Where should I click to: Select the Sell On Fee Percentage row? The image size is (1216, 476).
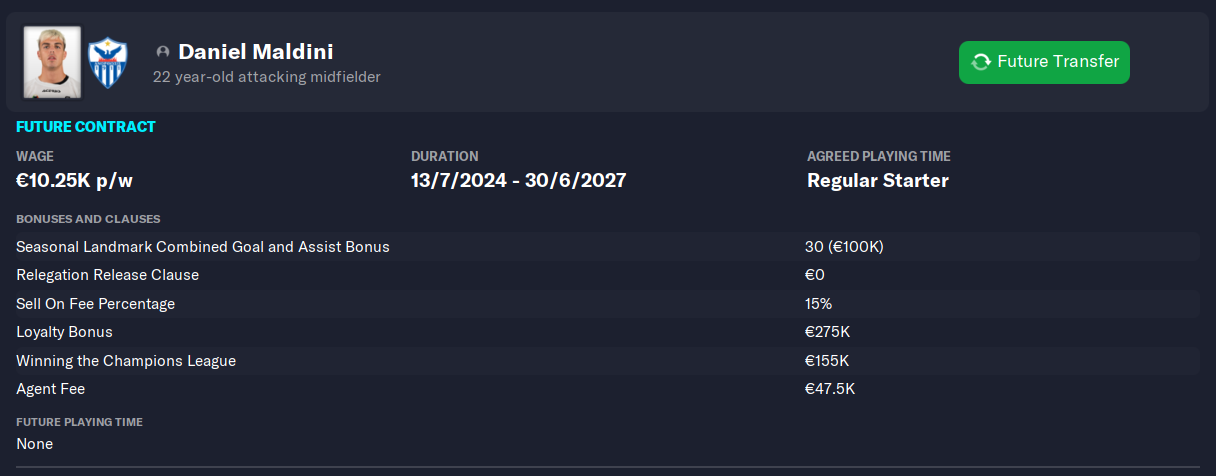(x=607, y=303)
